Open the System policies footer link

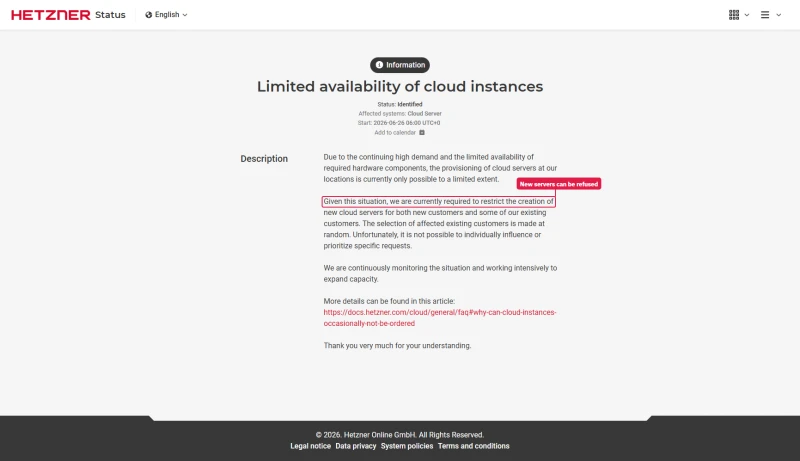407,446
